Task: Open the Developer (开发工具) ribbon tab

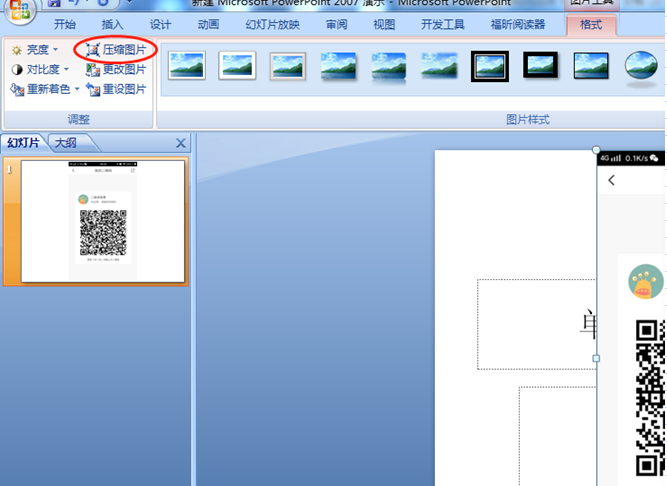Action: 442,25
